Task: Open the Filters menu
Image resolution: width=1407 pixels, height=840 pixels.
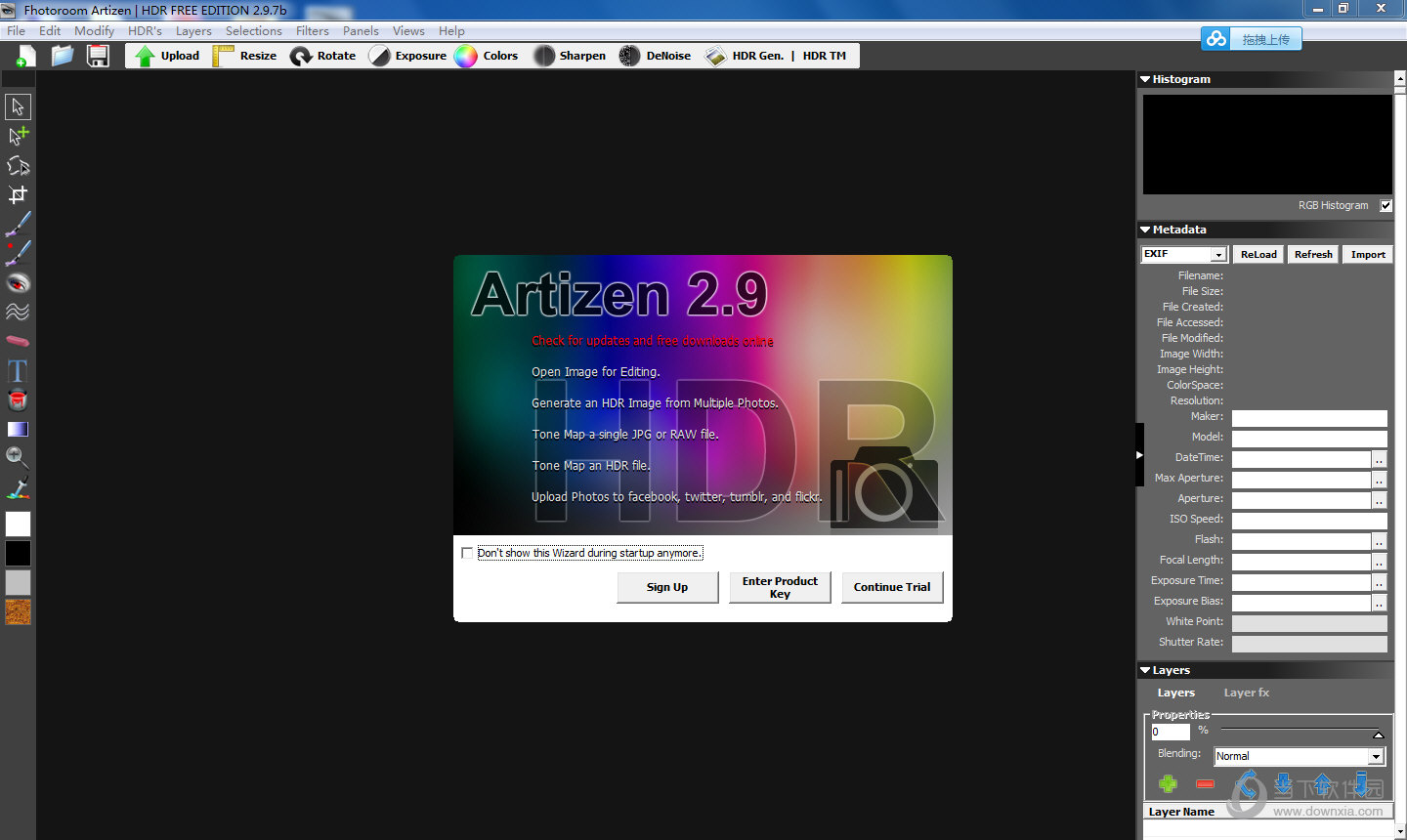Action: coord(313,31)
